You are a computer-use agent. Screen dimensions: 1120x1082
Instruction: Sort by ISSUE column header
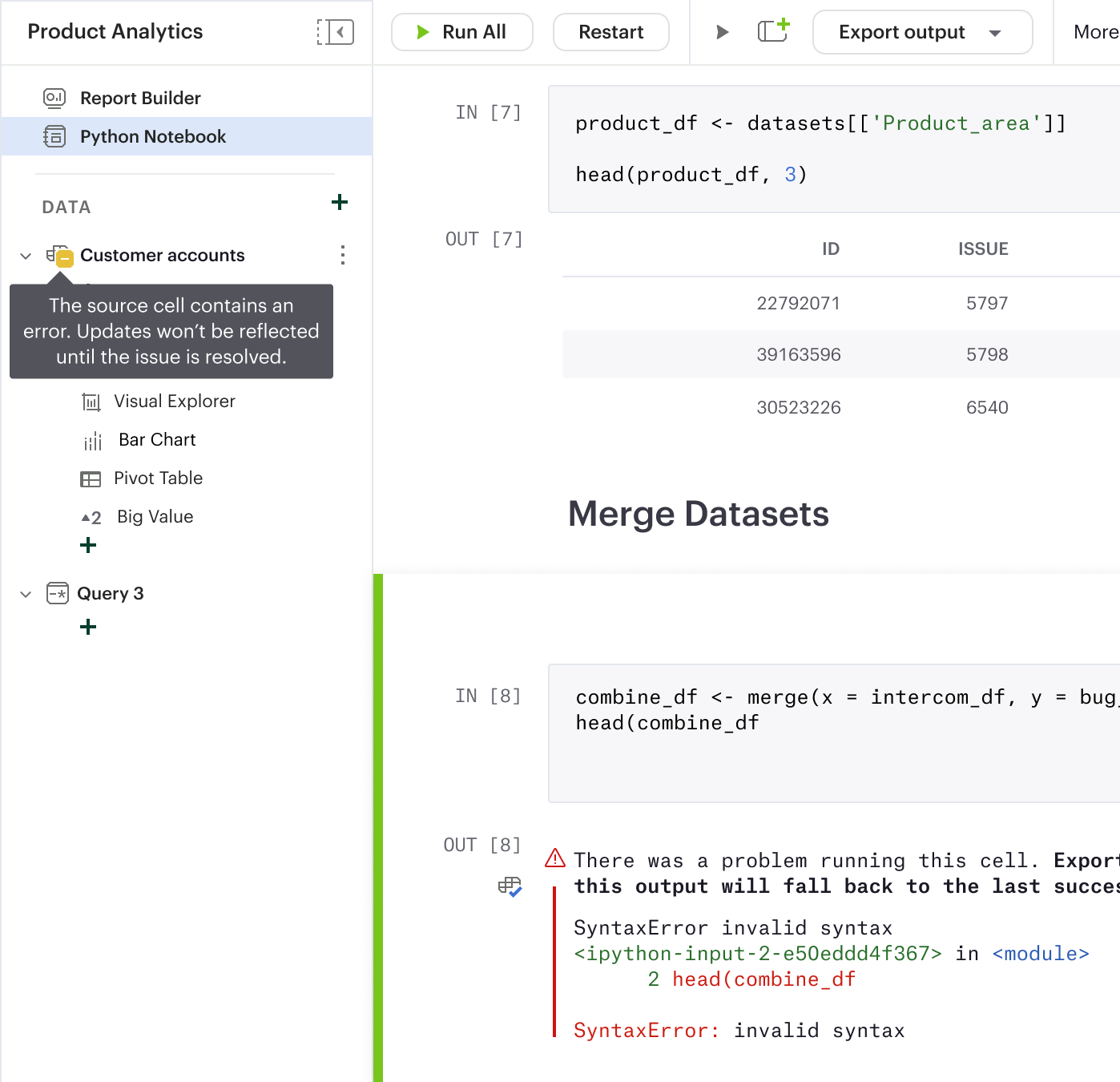pyautogui.click(x=983, y=248)
